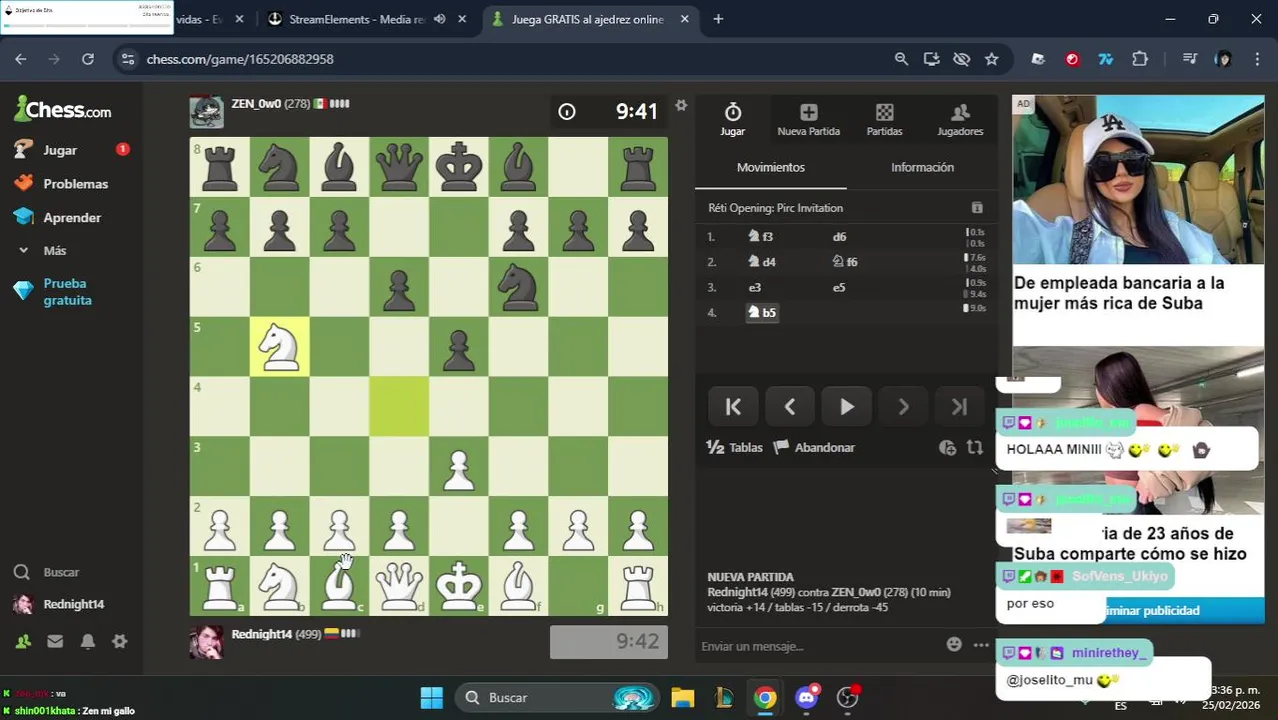Click the sidebar Buscar search
The width and height of the screenshot is (1278, 720).
pos(60,572)
